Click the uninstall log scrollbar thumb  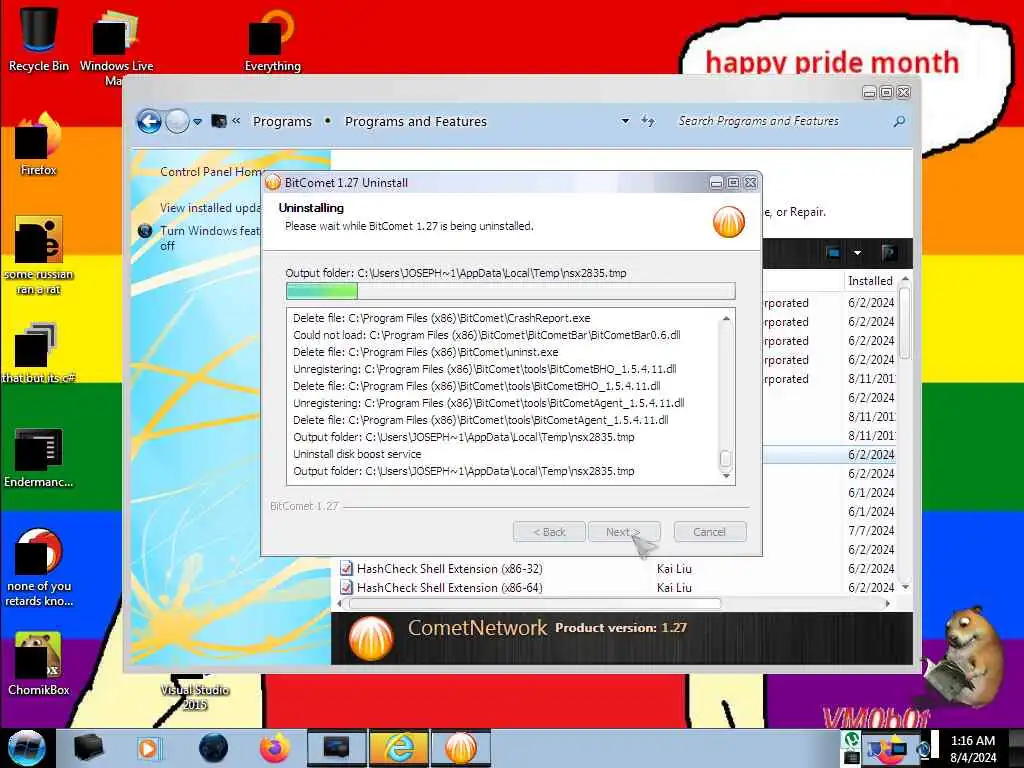point(726,459)
